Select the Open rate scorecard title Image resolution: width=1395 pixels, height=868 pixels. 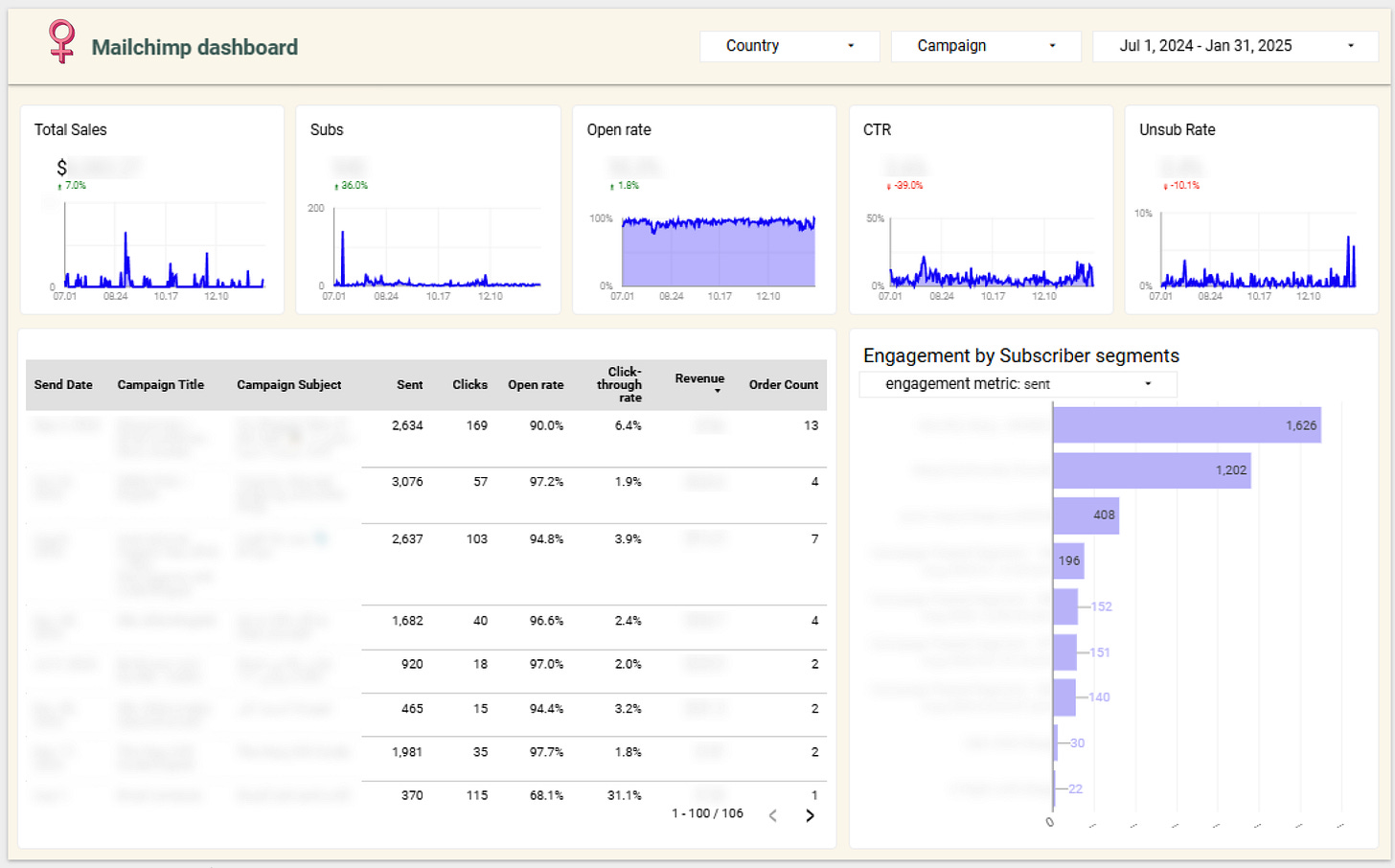tap(619, 130)
